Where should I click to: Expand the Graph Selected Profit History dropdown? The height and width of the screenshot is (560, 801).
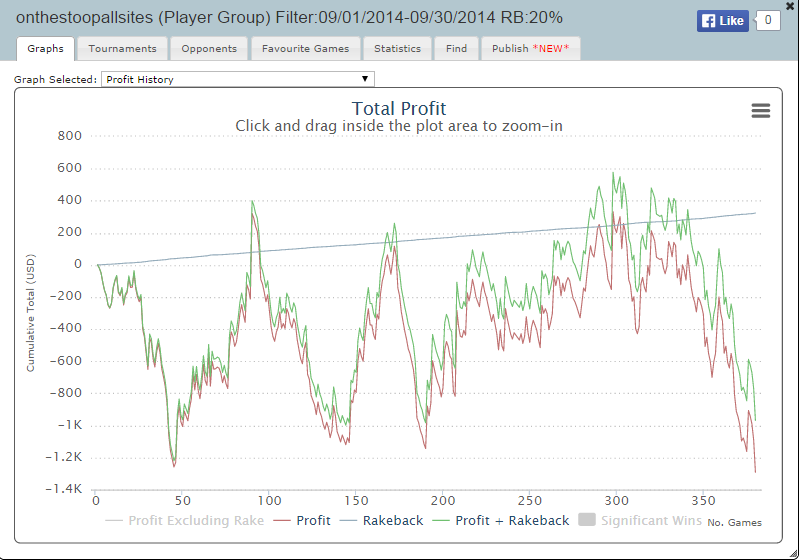(238, 79)
